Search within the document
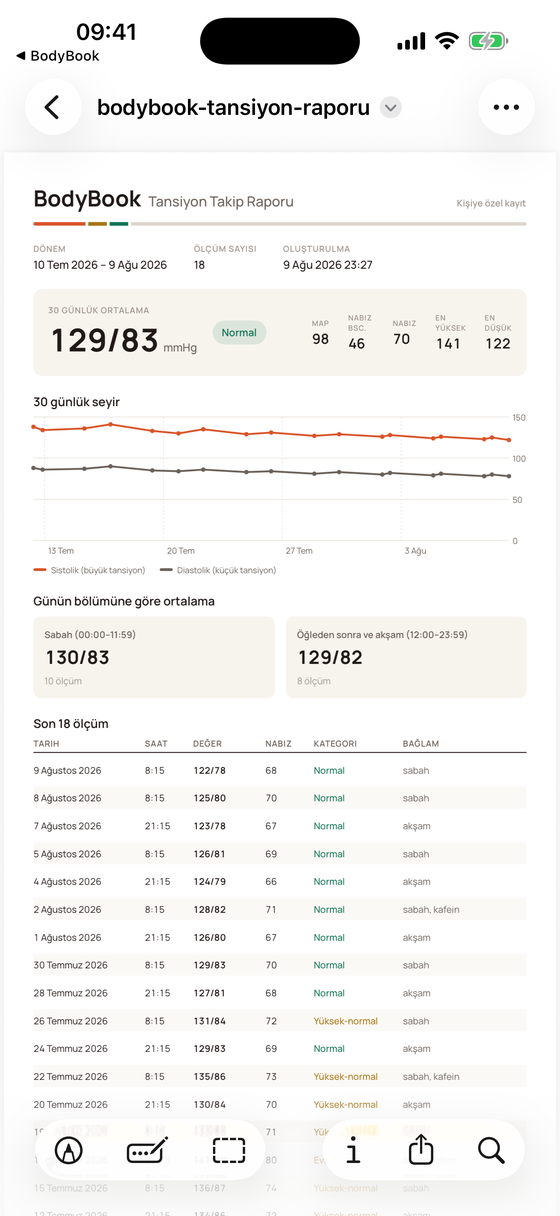Image resolution: width=560 pixels, height=1216 pixels. (x=491, y=1151)
